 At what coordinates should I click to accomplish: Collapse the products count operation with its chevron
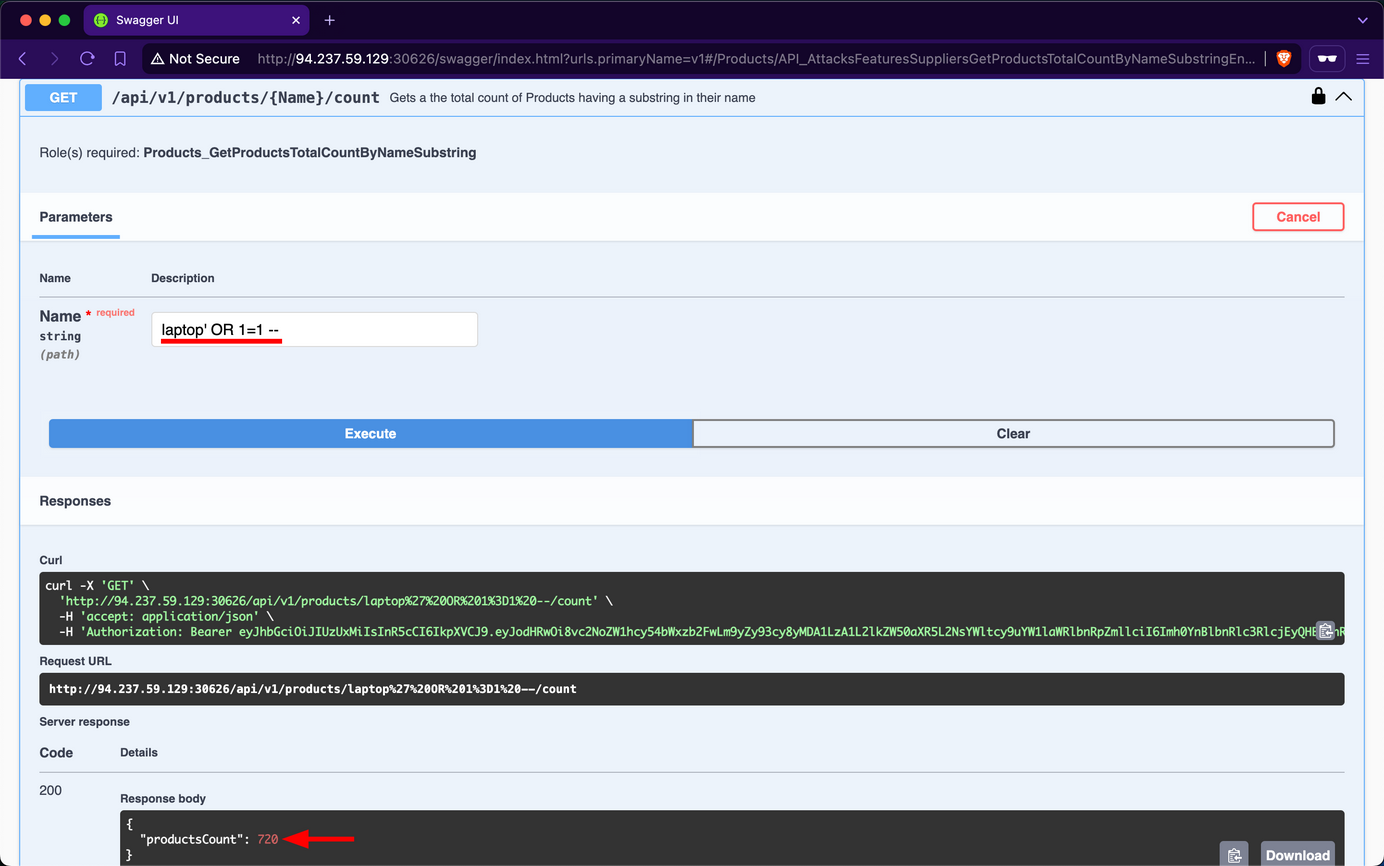tap(1344, 96)
